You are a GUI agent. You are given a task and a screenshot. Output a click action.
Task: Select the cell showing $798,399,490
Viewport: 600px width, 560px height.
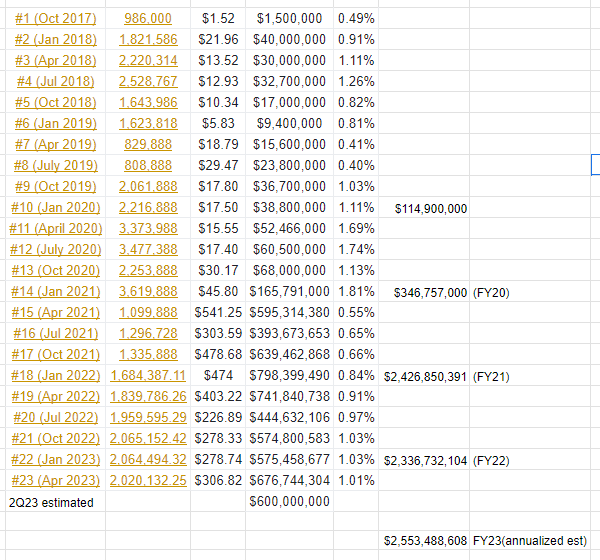pos(289,376)
